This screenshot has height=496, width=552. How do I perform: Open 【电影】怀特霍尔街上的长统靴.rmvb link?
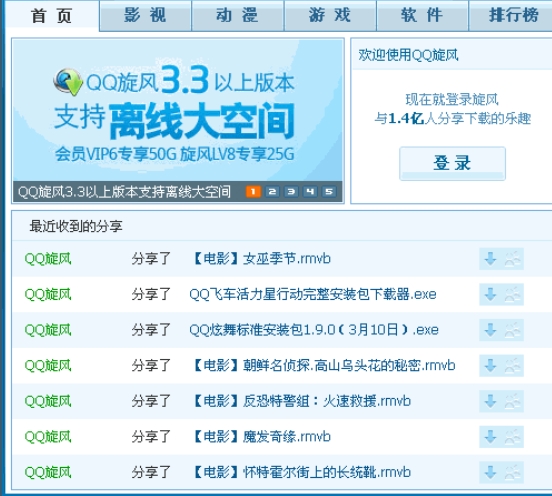301,472
